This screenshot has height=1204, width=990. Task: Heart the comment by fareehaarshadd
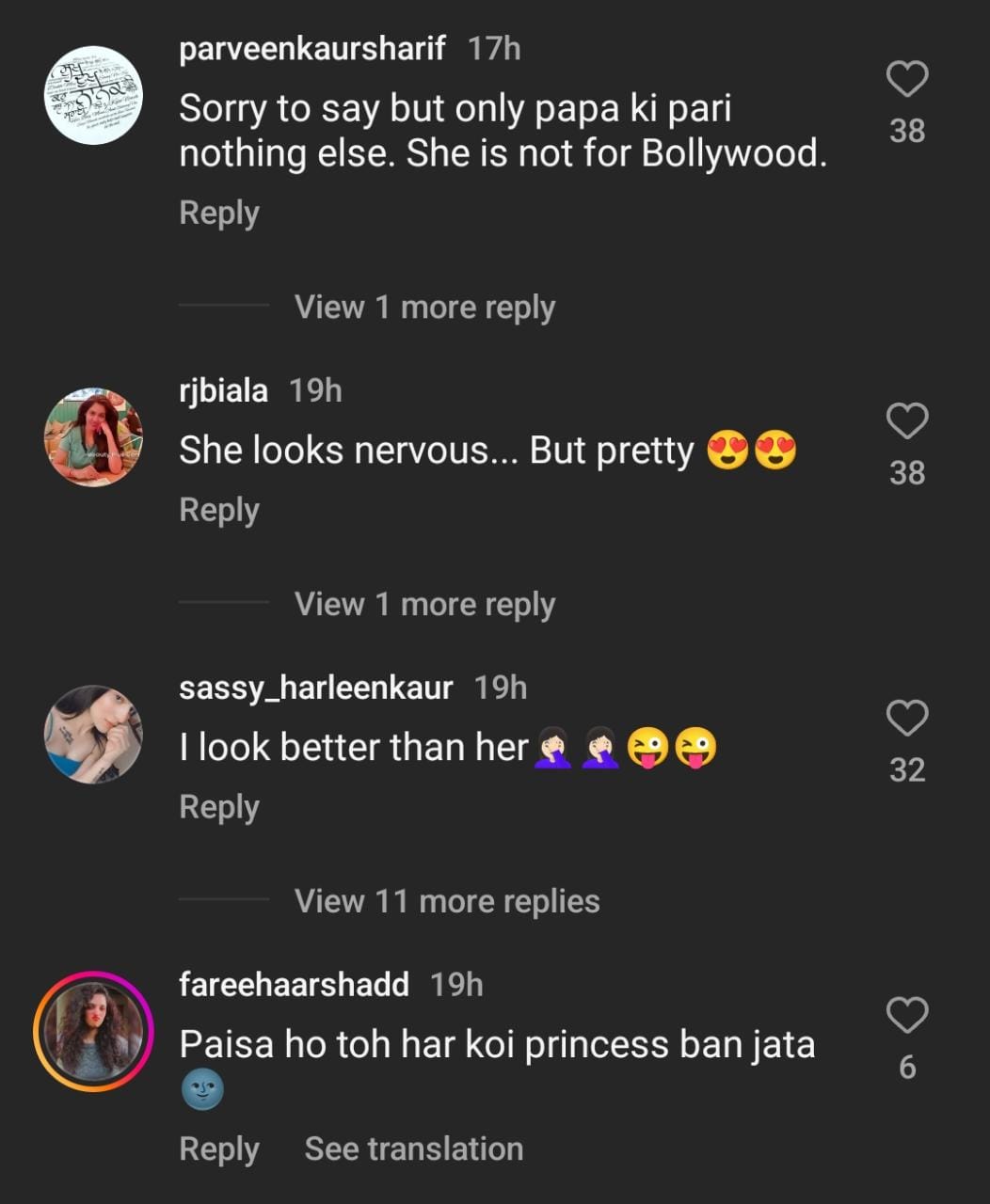907,1016
